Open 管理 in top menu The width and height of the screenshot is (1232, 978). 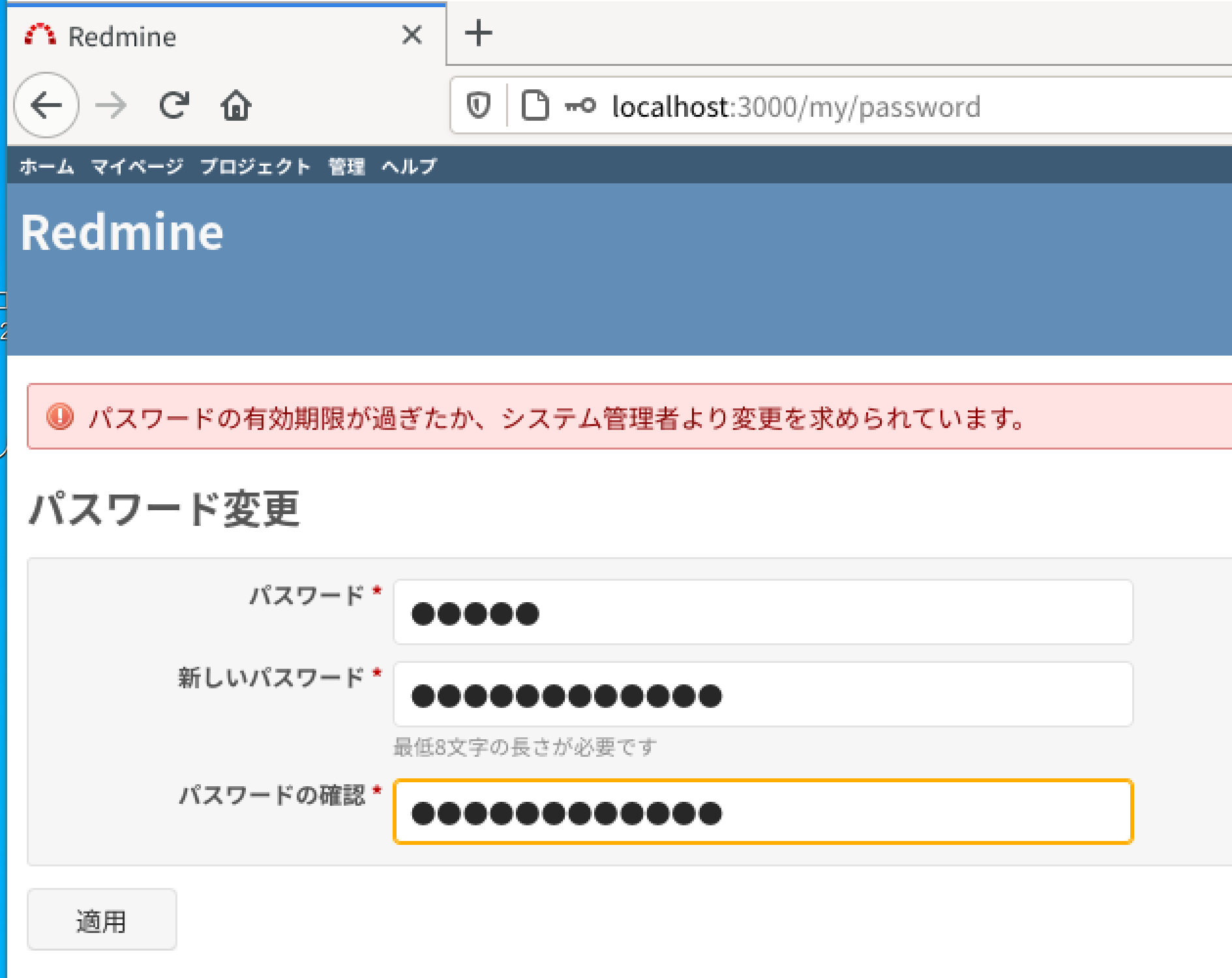tap(346, 166)
